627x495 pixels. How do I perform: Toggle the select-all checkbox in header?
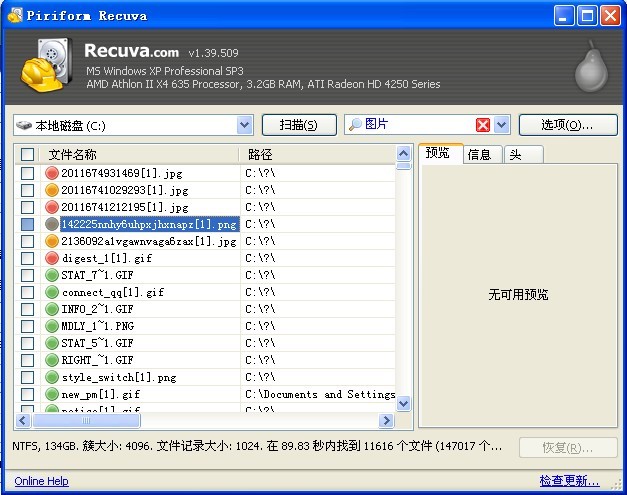pyautogui.click(x=28, y=155)
